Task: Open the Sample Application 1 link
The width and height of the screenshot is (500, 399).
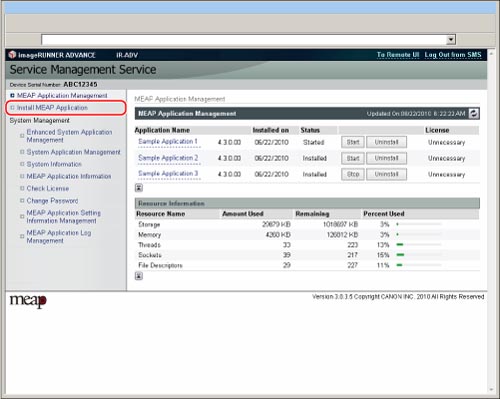Action: (x=168, y=141)
